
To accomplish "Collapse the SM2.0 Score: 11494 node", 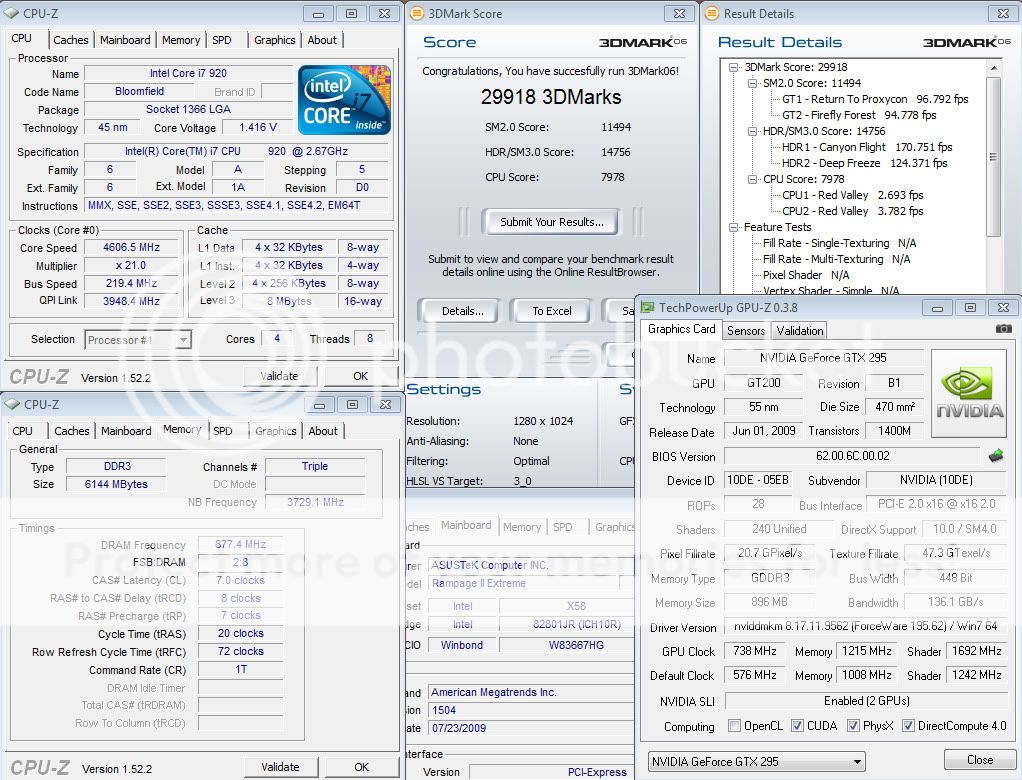I will click(752, 83).
